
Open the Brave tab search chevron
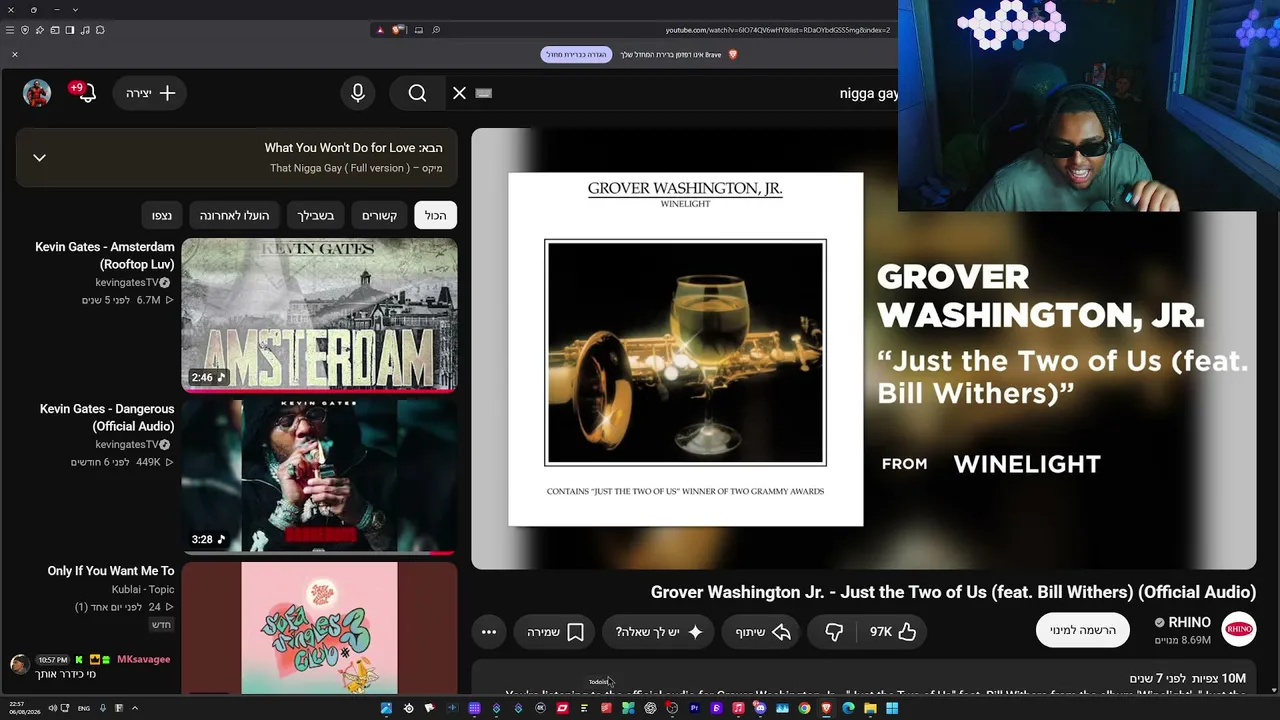[75, 10]
